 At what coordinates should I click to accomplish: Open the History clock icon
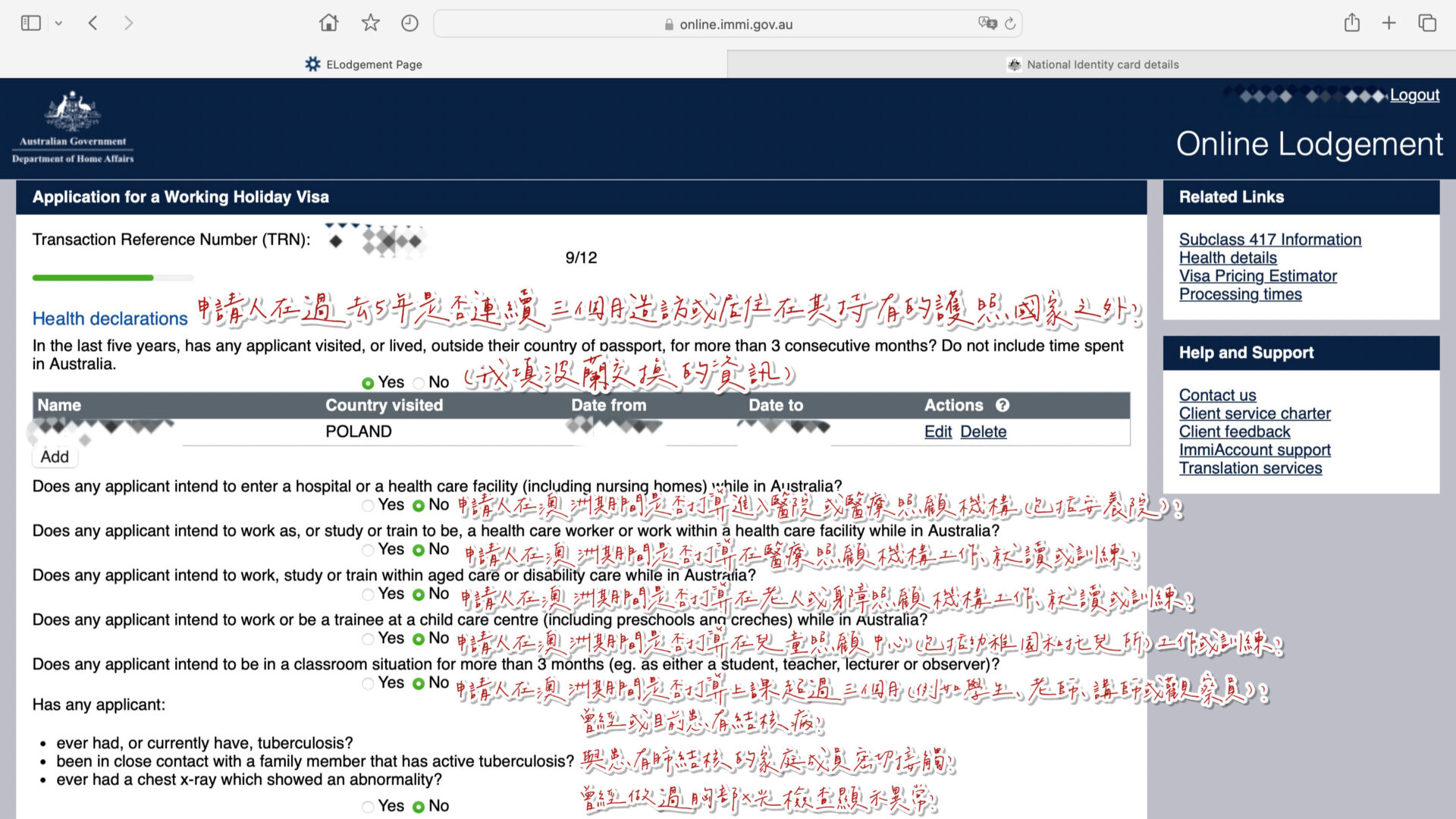coord(409,23)
